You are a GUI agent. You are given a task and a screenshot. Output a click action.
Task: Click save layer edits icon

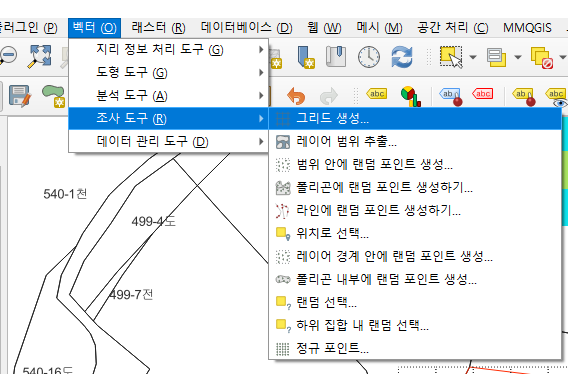[x=20, y=96]
